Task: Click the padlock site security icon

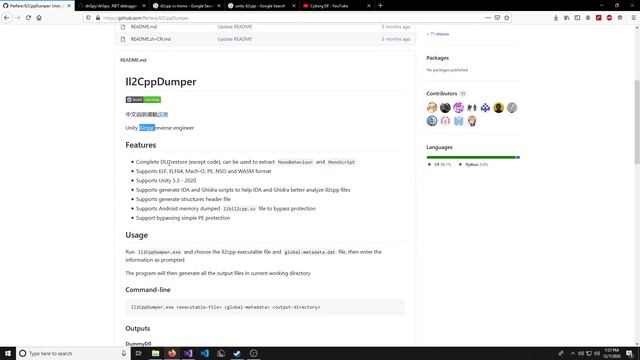Action: click(x=98, y=18)
